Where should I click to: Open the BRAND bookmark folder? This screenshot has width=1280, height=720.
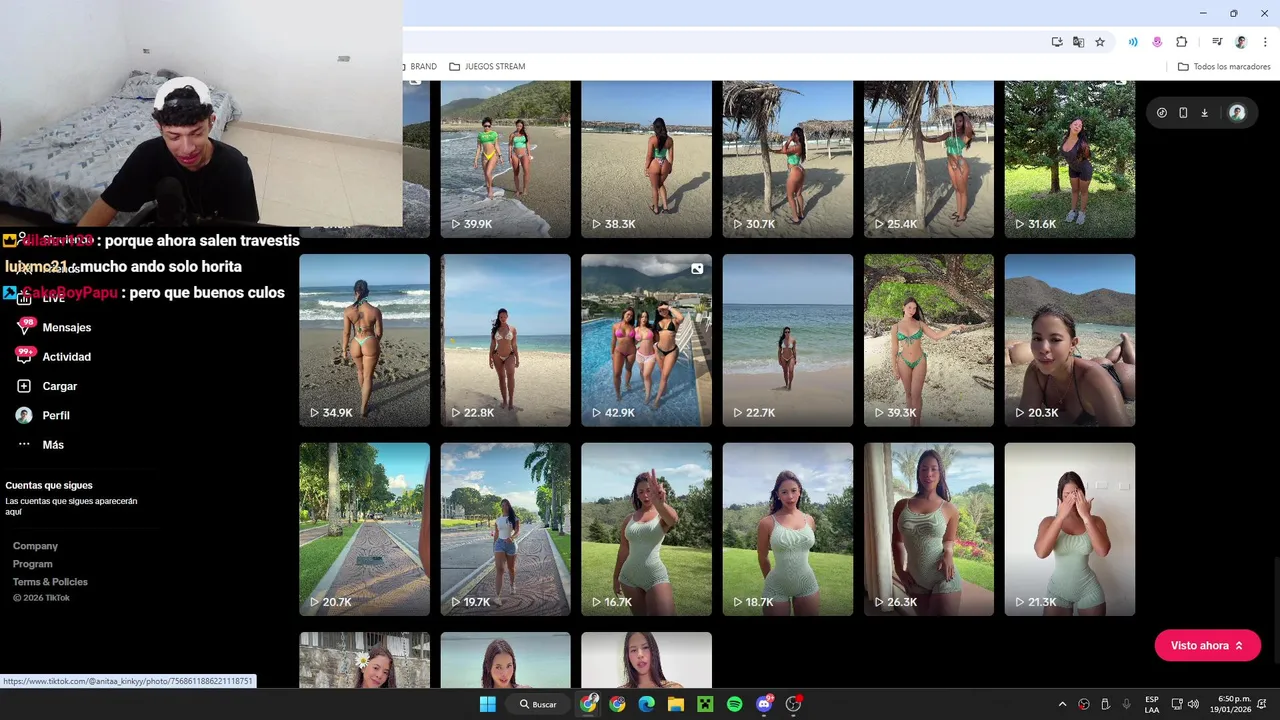click(421, 67)
